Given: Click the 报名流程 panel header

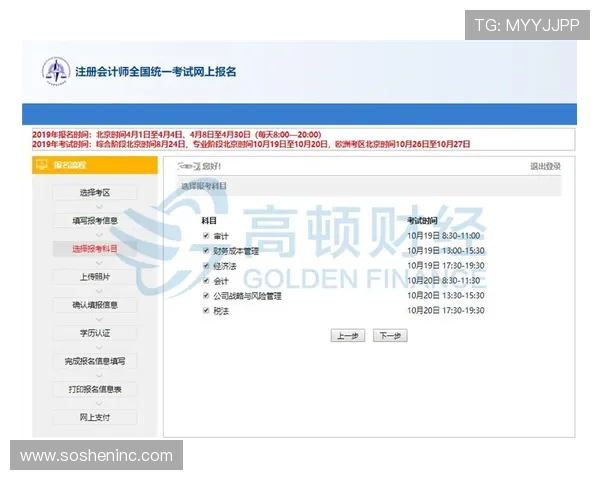Looking at the screenshot, I should (x=95, y=165).
